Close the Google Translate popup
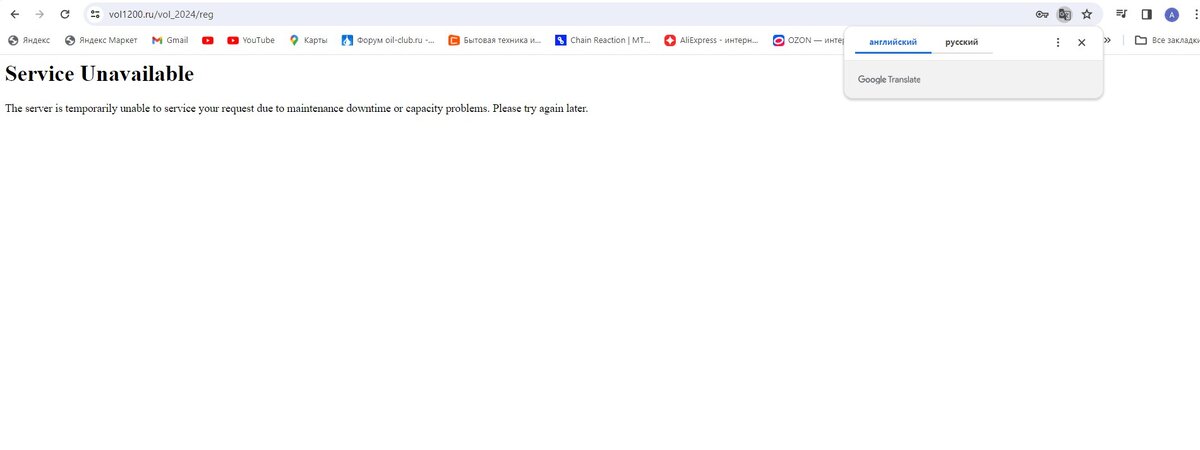Screen dimensions: 1200x450 coord(1081,43)
